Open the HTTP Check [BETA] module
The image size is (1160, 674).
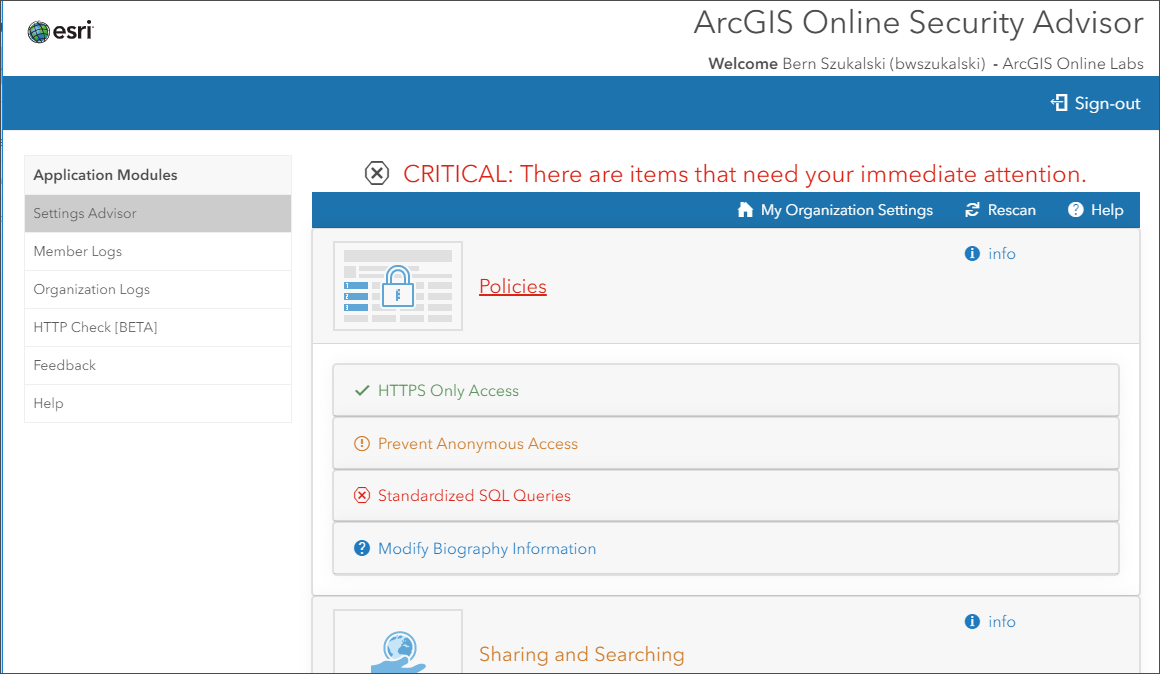pos(158,327)
